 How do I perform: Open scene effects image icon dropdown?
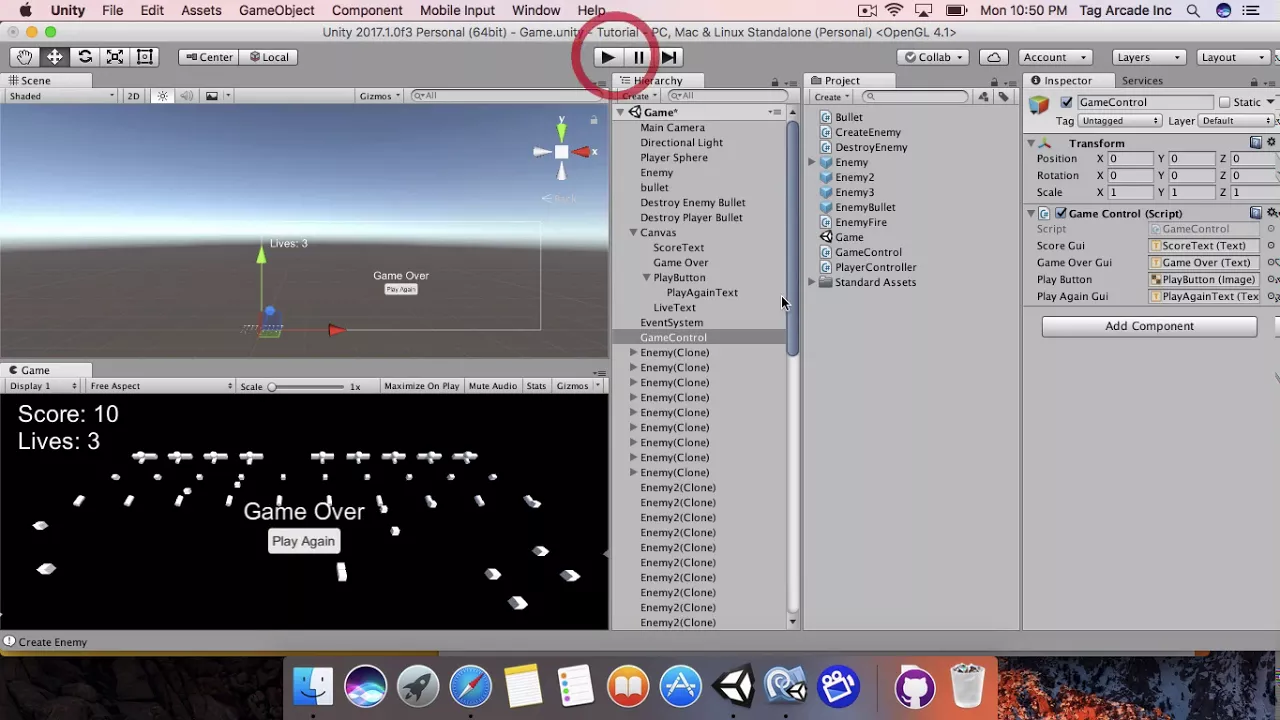(216, 96)
